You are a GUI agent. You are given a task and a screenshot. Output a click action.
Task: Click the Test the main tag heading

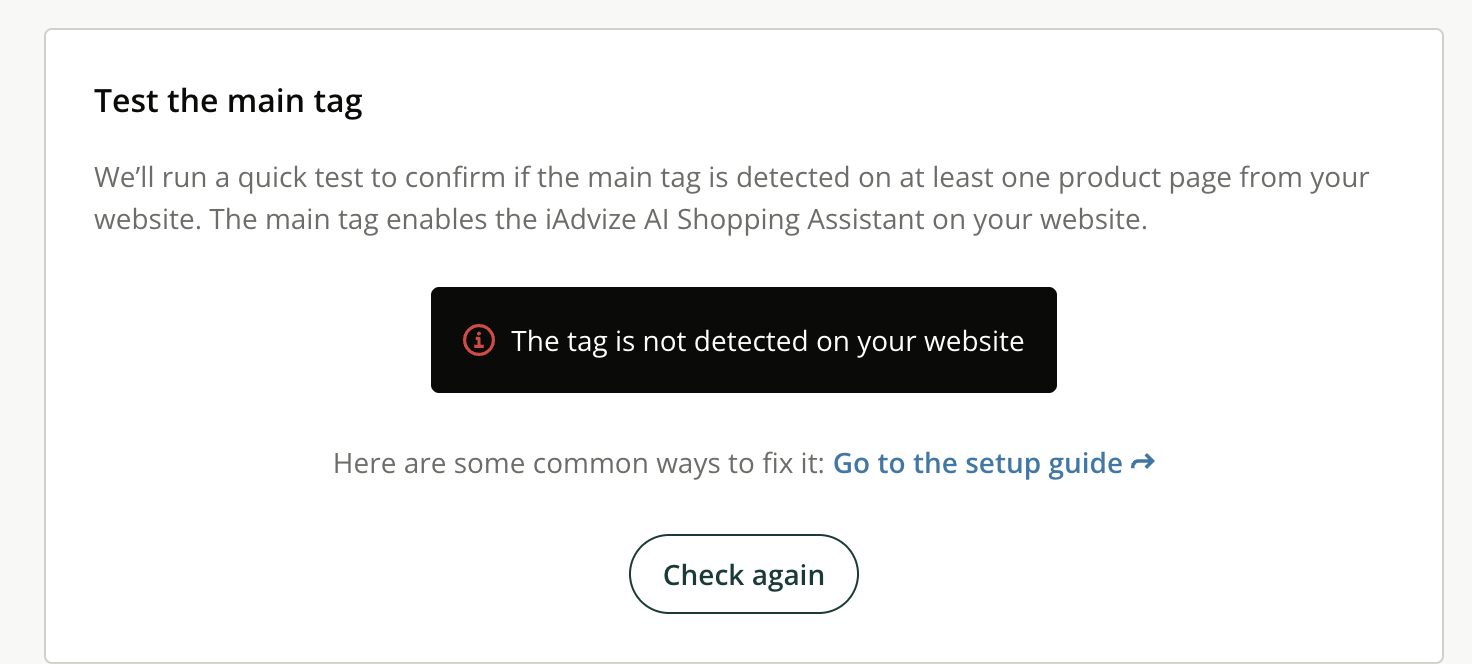coord(228,101)
